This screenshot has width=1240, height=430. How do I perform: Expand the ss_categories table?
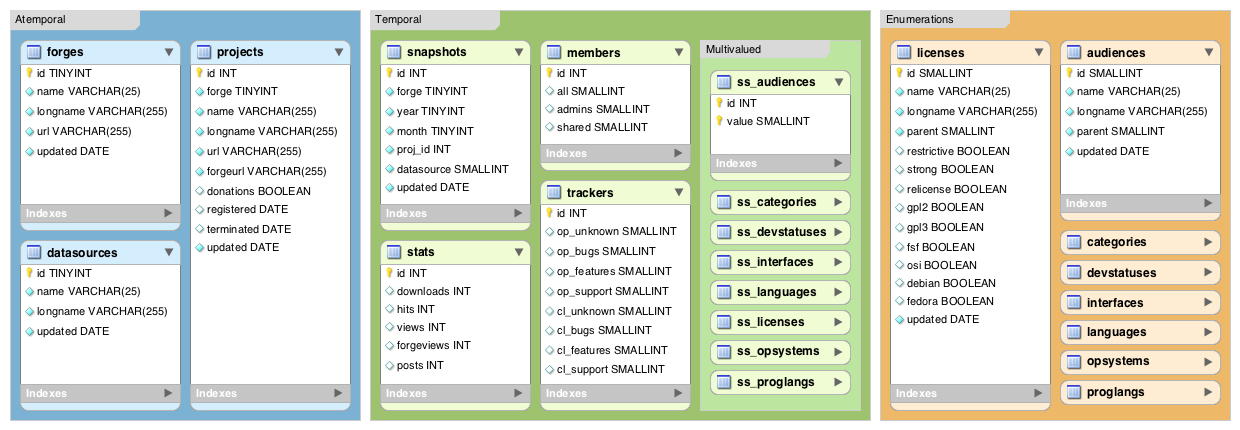(838, 202)
